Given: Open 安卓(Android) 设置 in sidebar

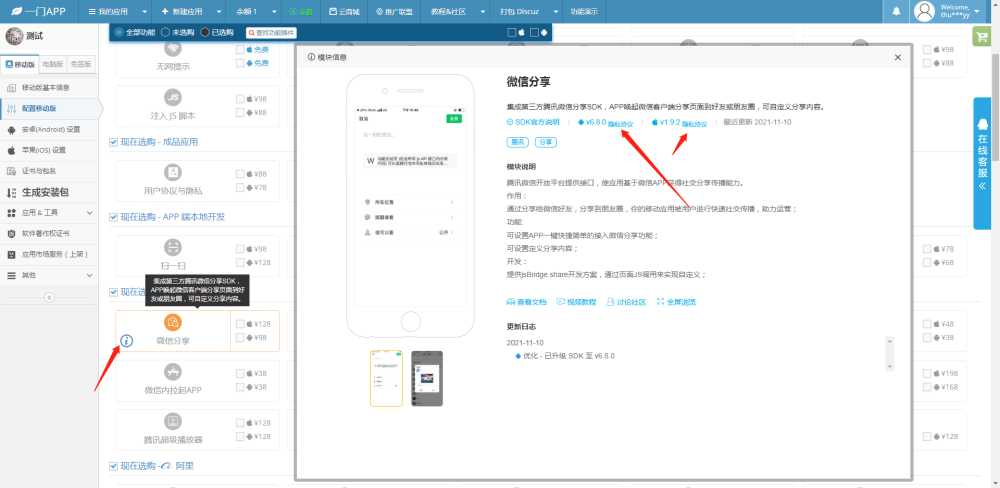Looking at the screenshot, I should pyautogui.click(x=51, y=129).
